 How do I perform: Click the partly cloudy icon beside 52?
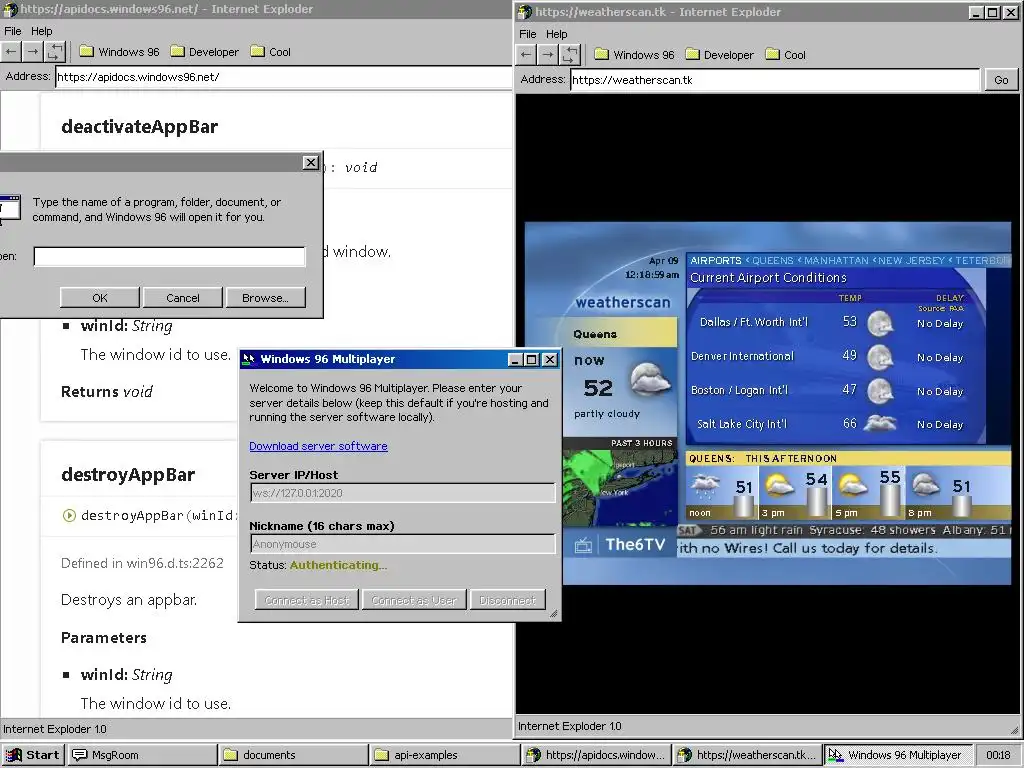(650, 379)
